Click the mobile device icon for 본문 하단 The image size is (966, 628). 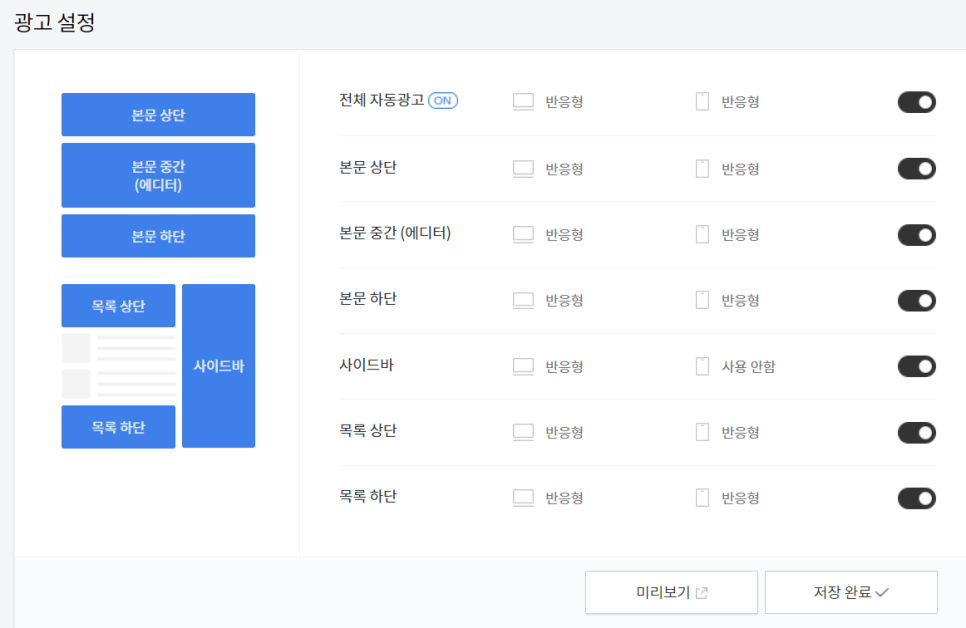click(702, 300)
